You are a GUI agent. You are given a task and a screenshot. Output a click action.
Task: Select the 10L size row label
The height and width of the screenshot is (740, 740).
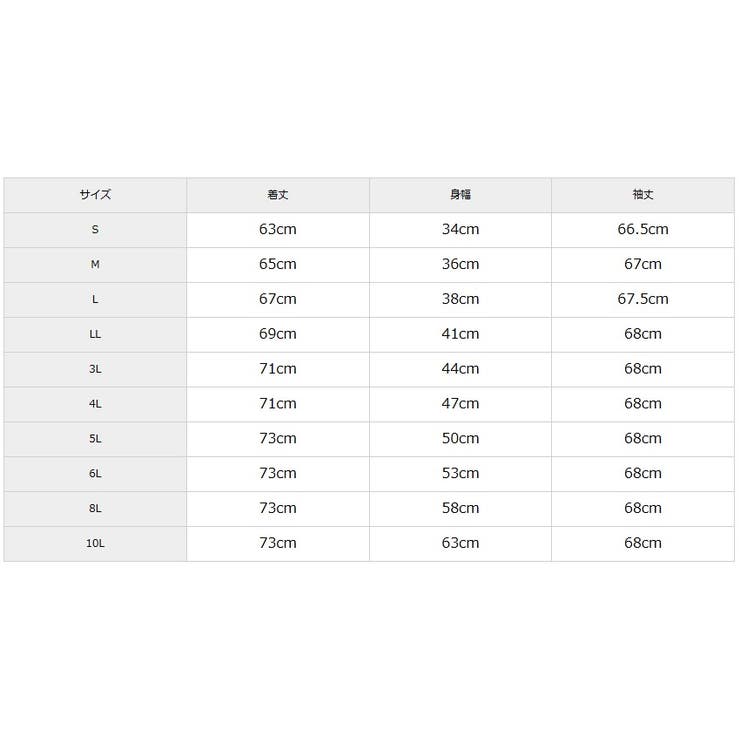(95, 544)
